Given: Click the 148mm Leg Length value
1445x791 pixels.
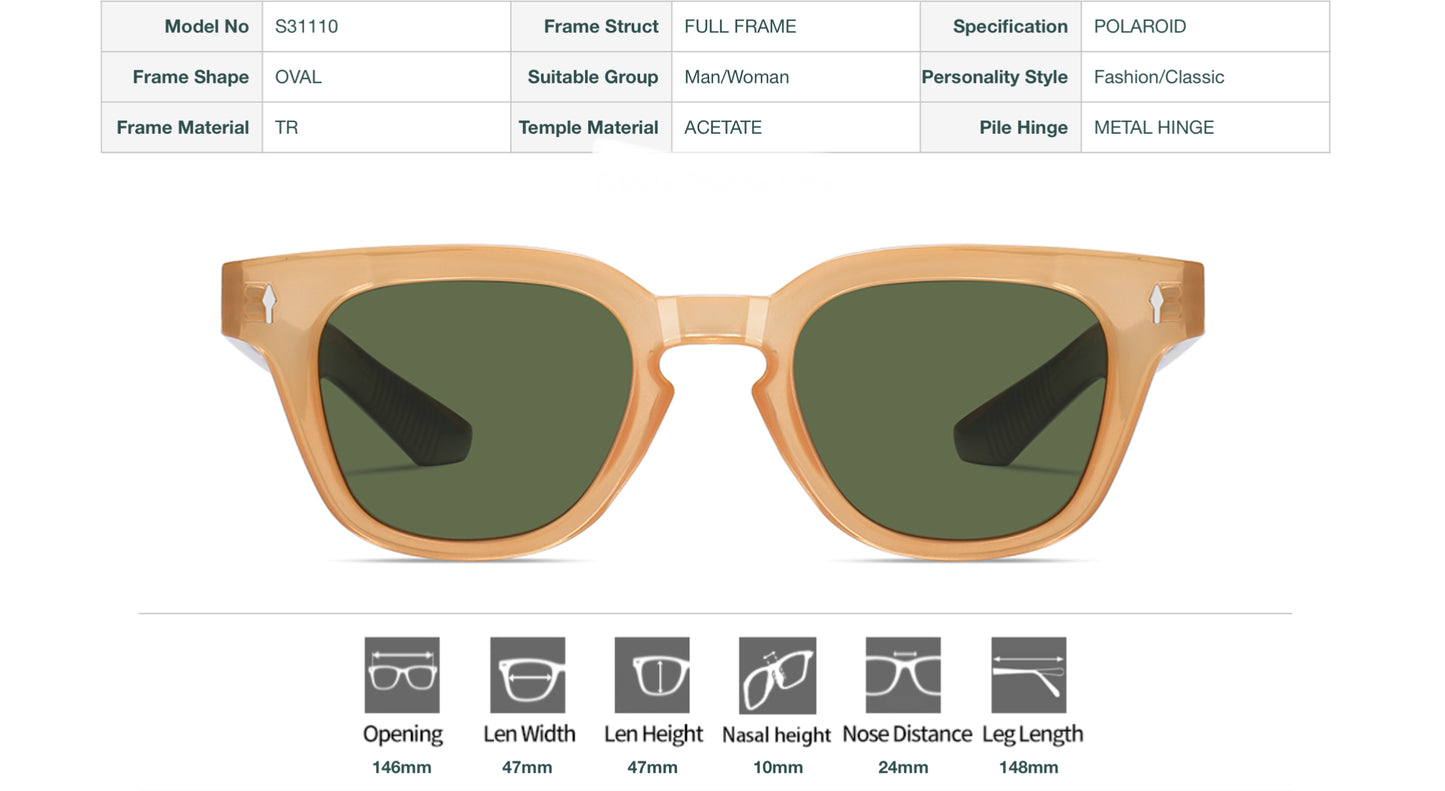Looking at the screenshot, I should click(x=1030, y=767).
